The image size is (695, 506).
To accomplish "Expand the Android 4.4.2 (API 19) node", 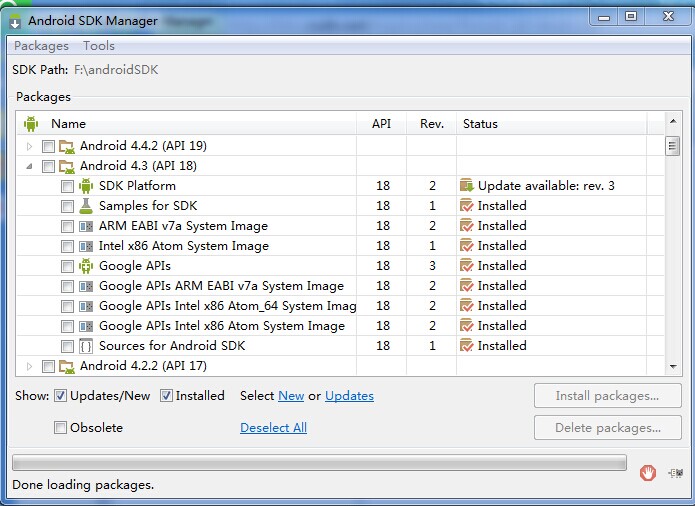I will 29,146.
